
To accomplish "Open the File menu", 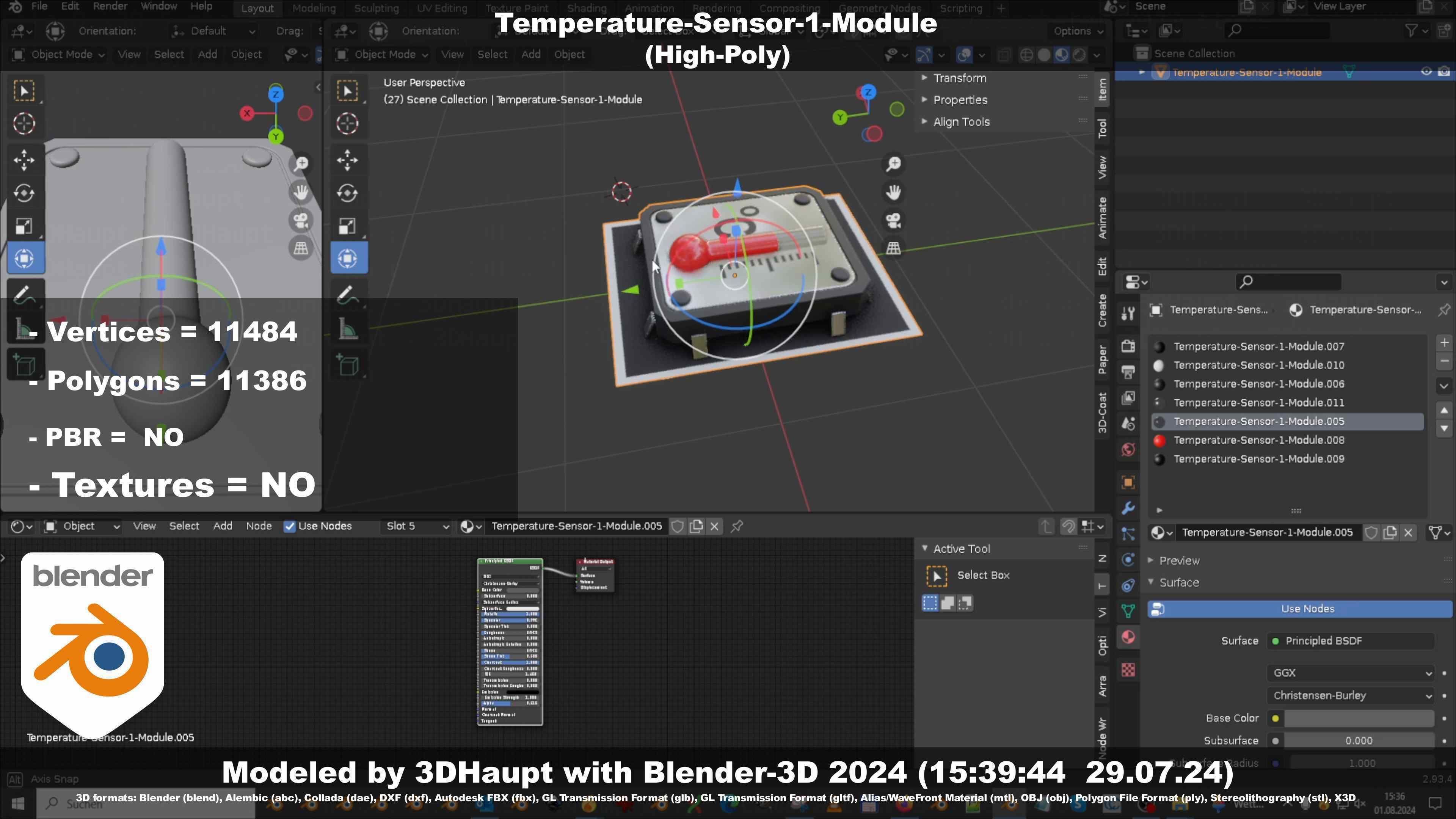I will pyautogui.click(x=39, y=6).
